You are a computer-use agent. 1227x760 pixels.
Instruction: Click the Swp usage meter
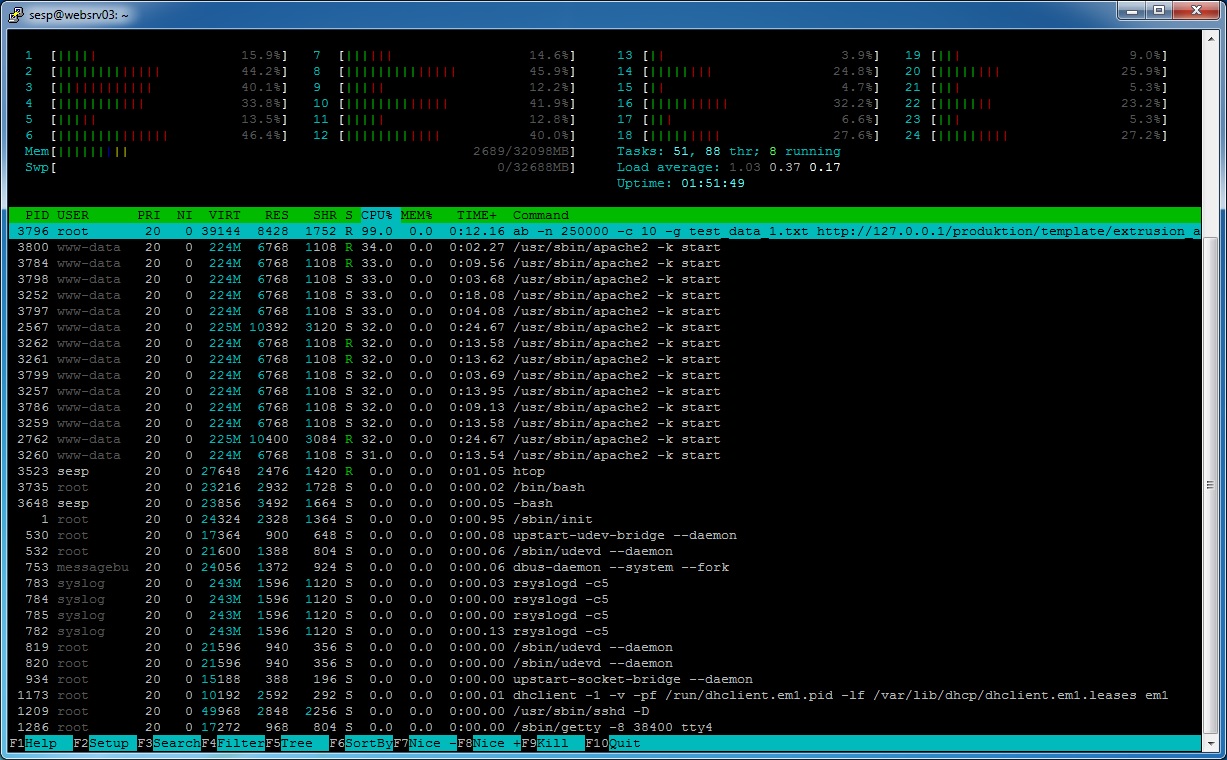point(300,167)
